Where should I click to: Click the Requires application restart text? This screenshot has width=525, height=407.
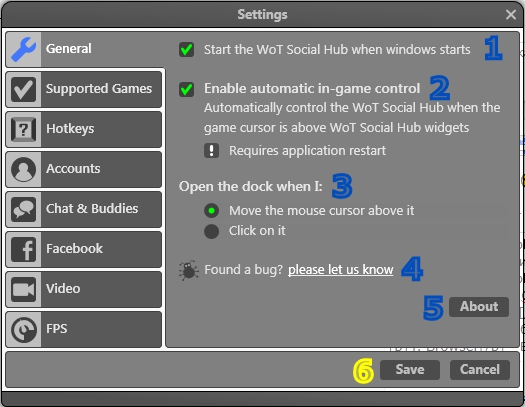point(307,151)
